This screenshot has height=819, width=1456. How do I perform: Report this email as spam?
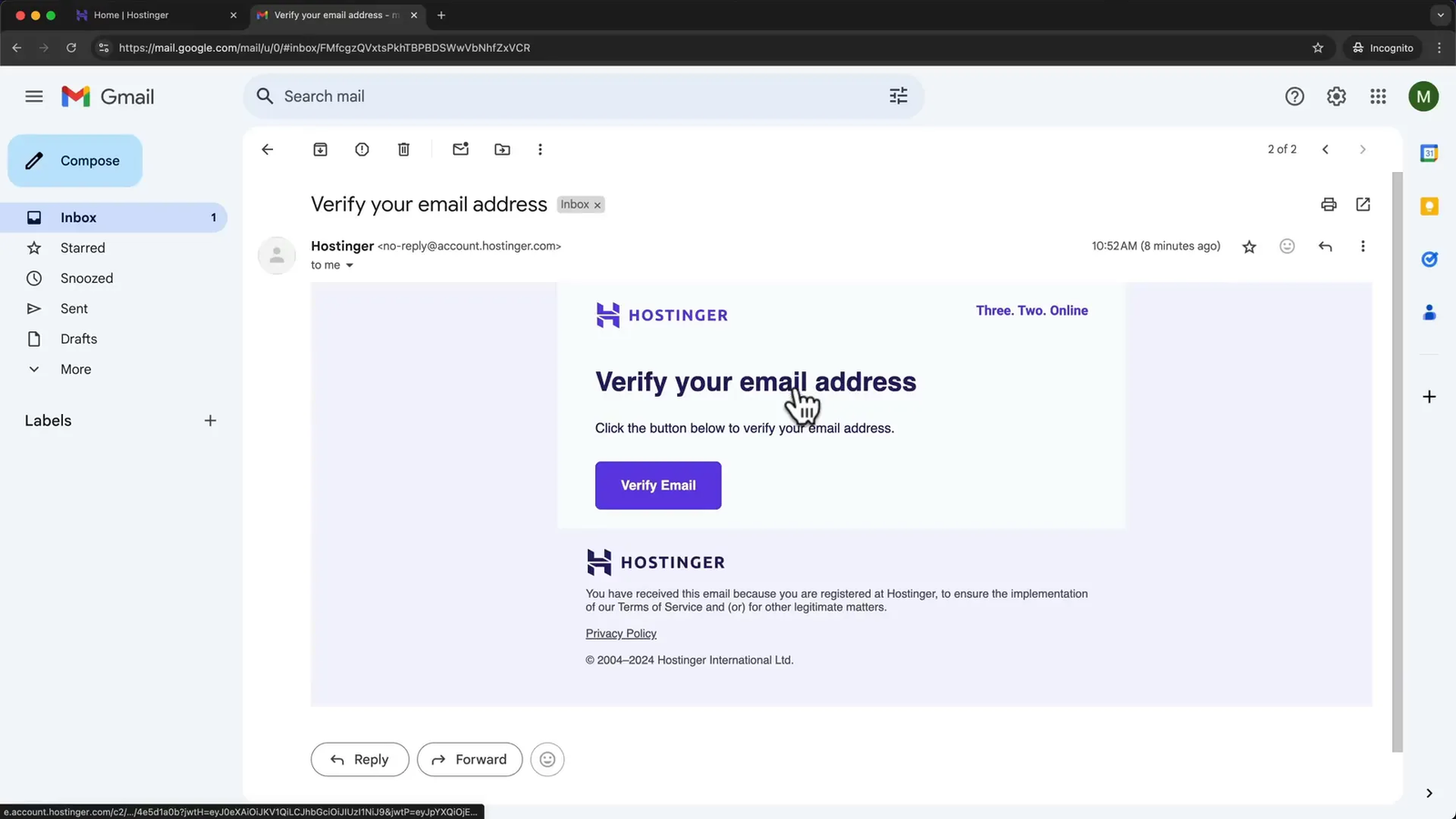click(x=362, y=149)
